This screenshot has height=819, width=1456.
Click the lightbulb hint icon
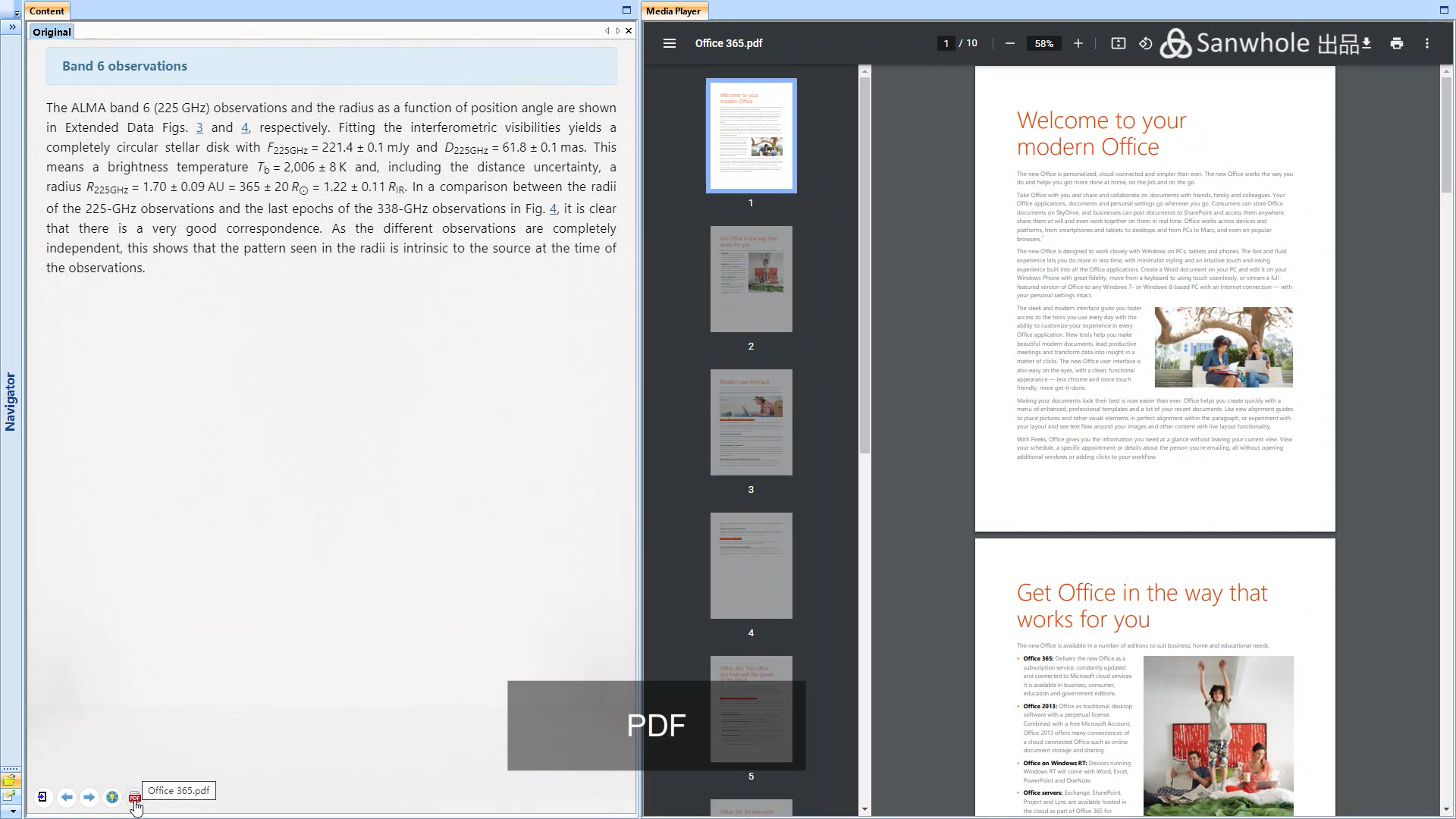click(x=111, y=797)
